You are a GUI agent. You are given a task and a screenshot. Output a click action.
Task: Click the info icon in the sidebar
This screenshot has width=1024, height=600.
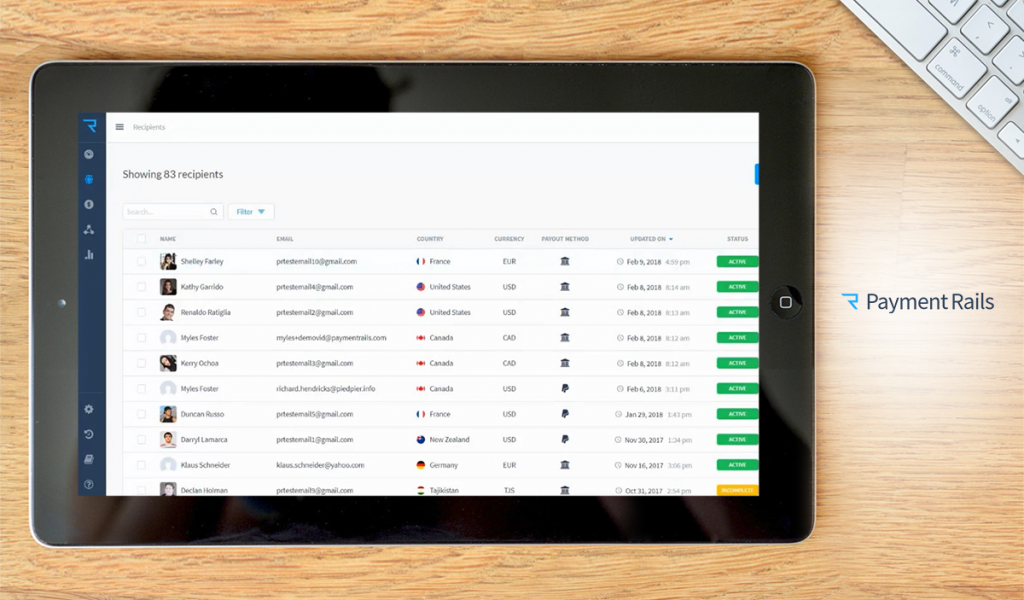point(89,204)
